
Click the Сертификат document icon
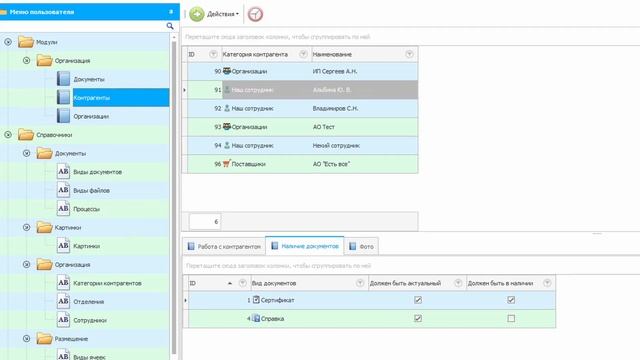click(256, 300)
